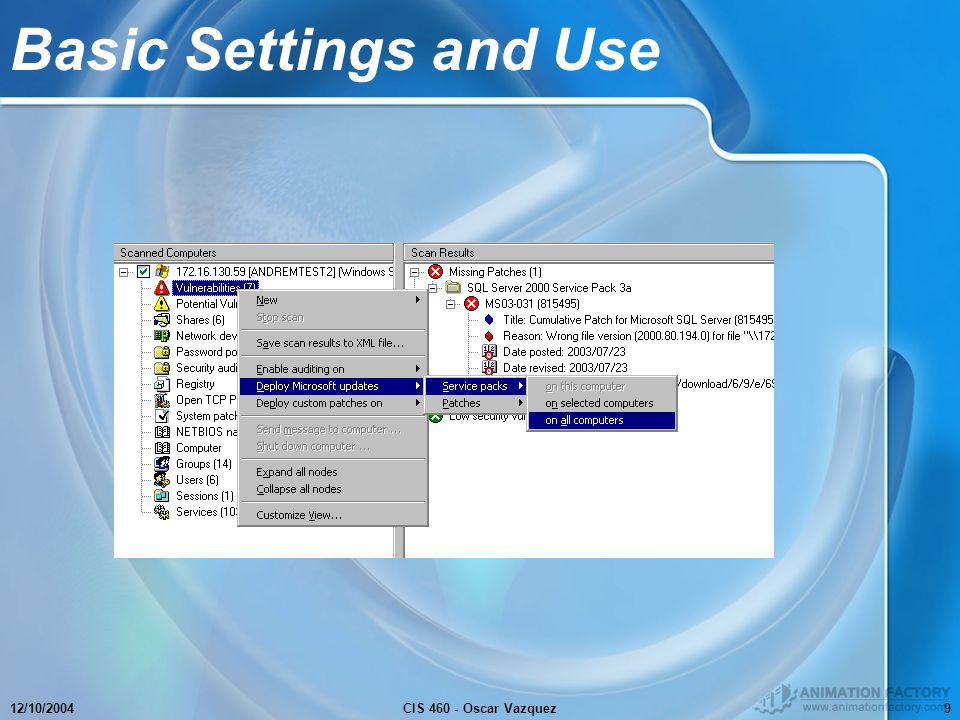Select MS03-031 (815495) result row
Image resolution: width=960 pixels, height=720 pixels.
[532, 304]
